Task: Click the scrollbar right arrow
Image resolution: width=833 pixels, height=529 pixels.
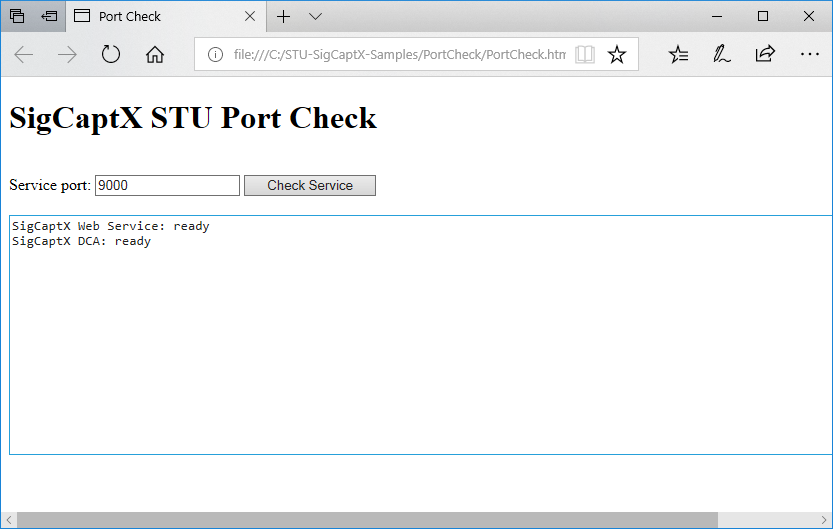Action: (x=824, y=519)
